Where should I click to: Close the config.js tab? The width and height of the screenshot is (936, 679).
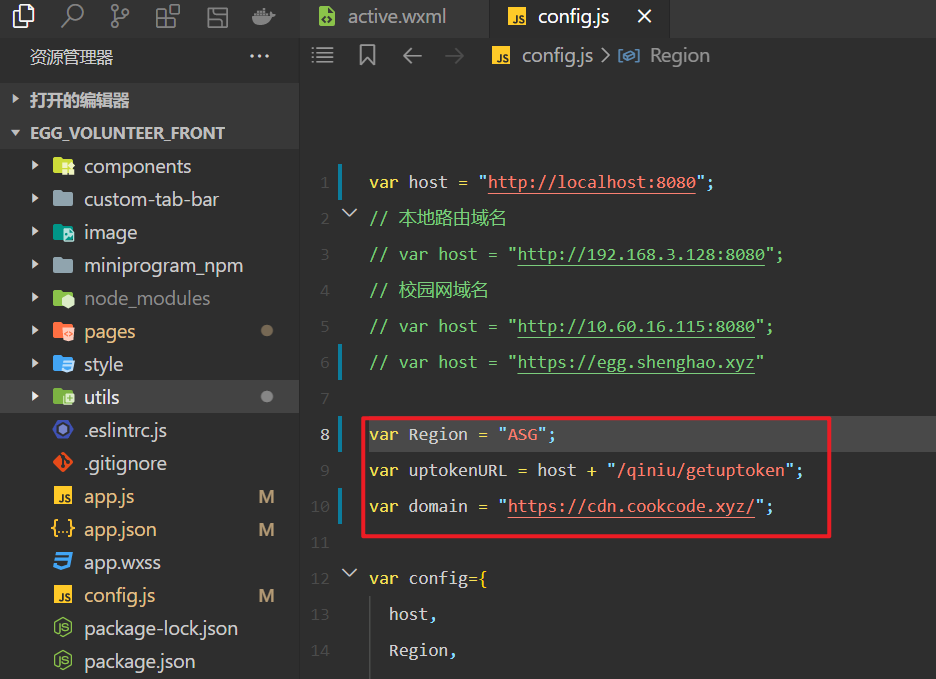pos(645,17)
